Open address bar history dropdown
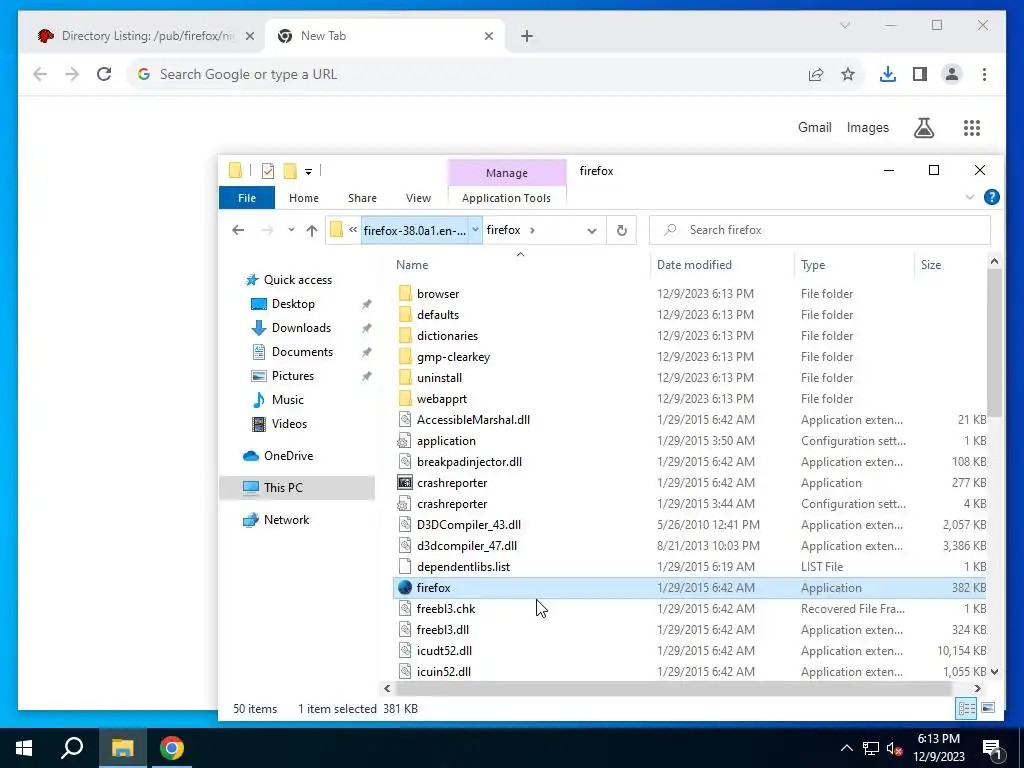 [592, 231]
